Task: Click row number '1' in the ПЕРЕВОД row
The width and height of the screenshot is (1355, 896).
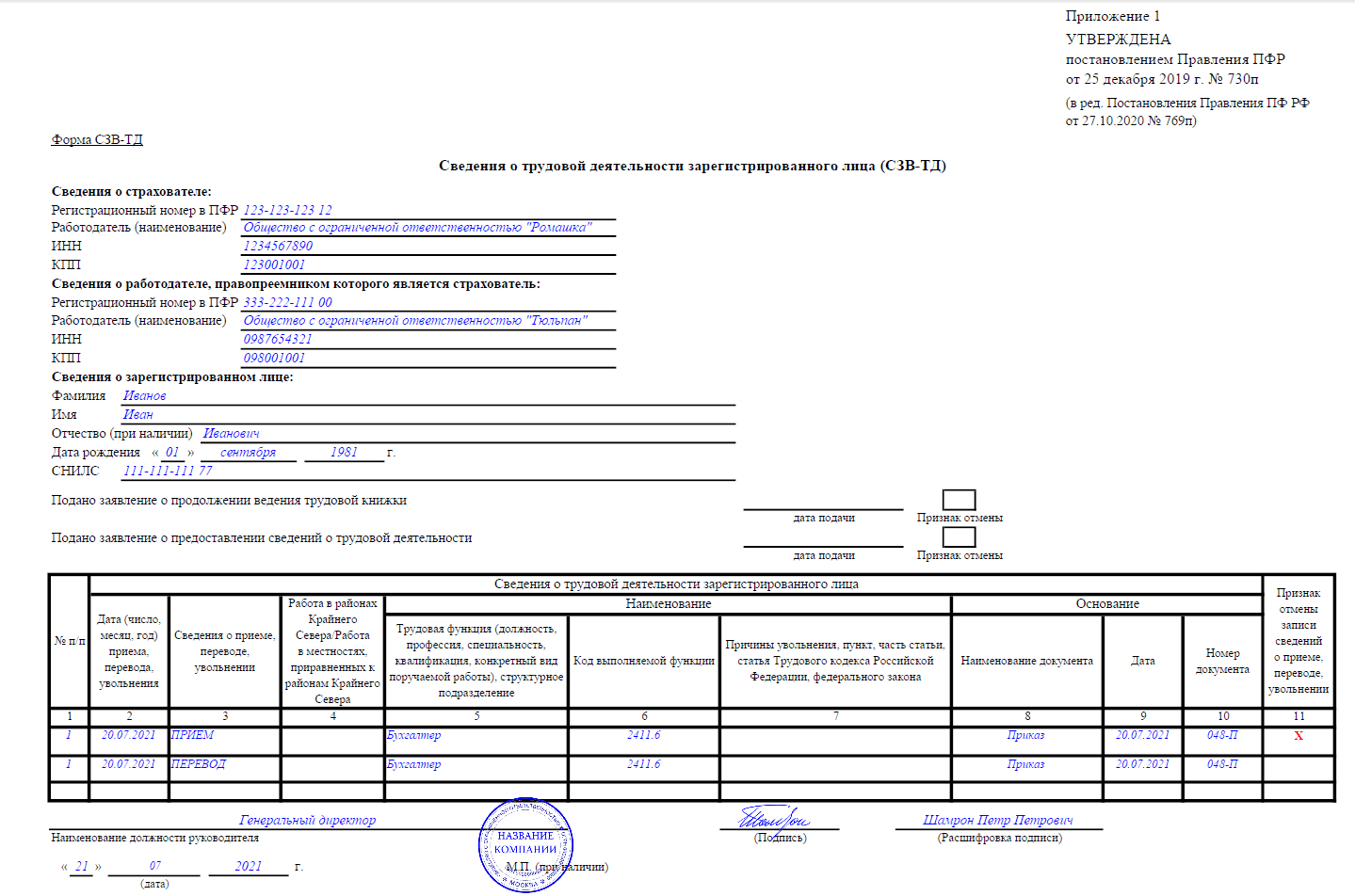Action: click(x=69, y=764)
